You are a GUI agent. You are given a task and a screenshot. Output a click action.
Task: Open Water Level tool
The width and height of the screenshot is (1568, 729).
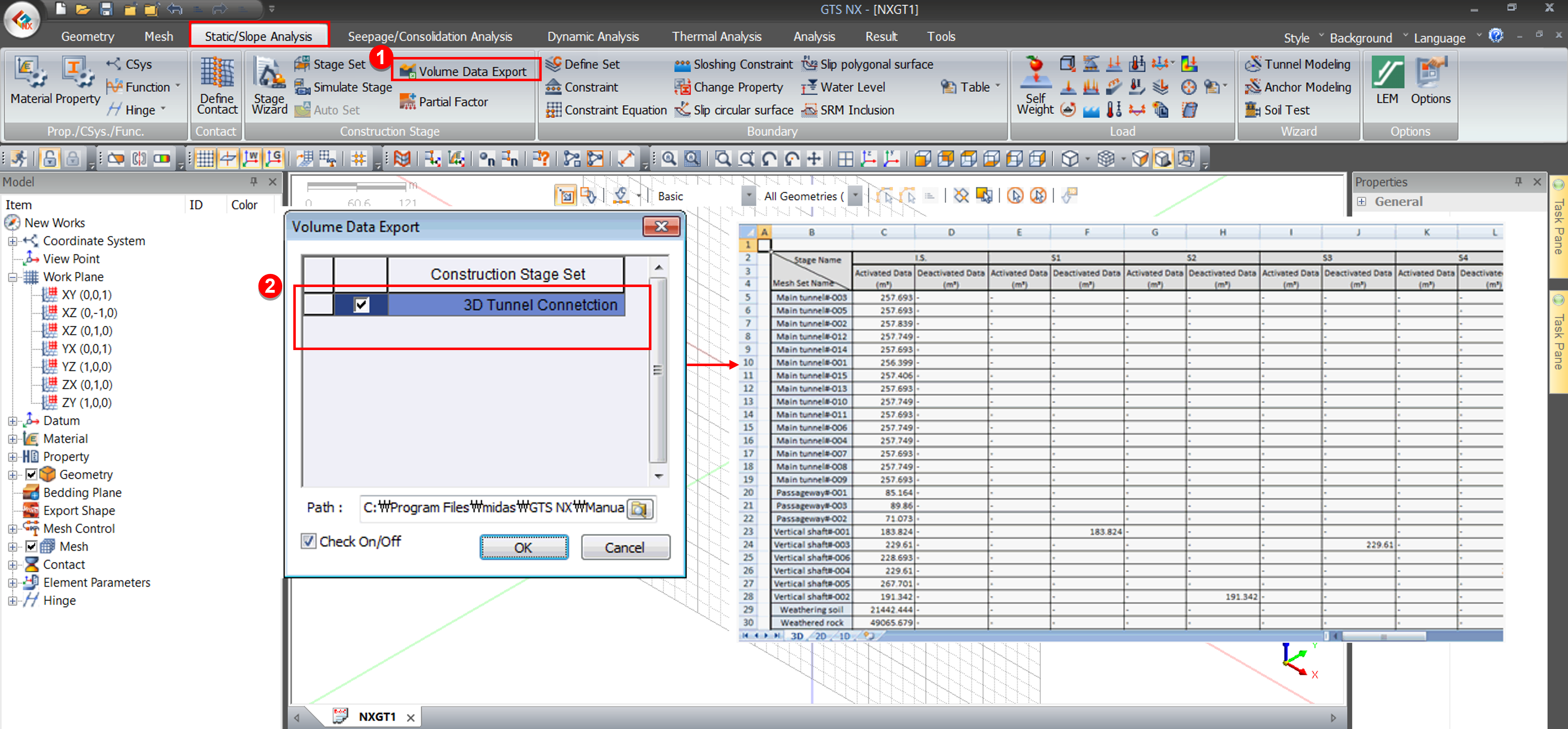843,87
